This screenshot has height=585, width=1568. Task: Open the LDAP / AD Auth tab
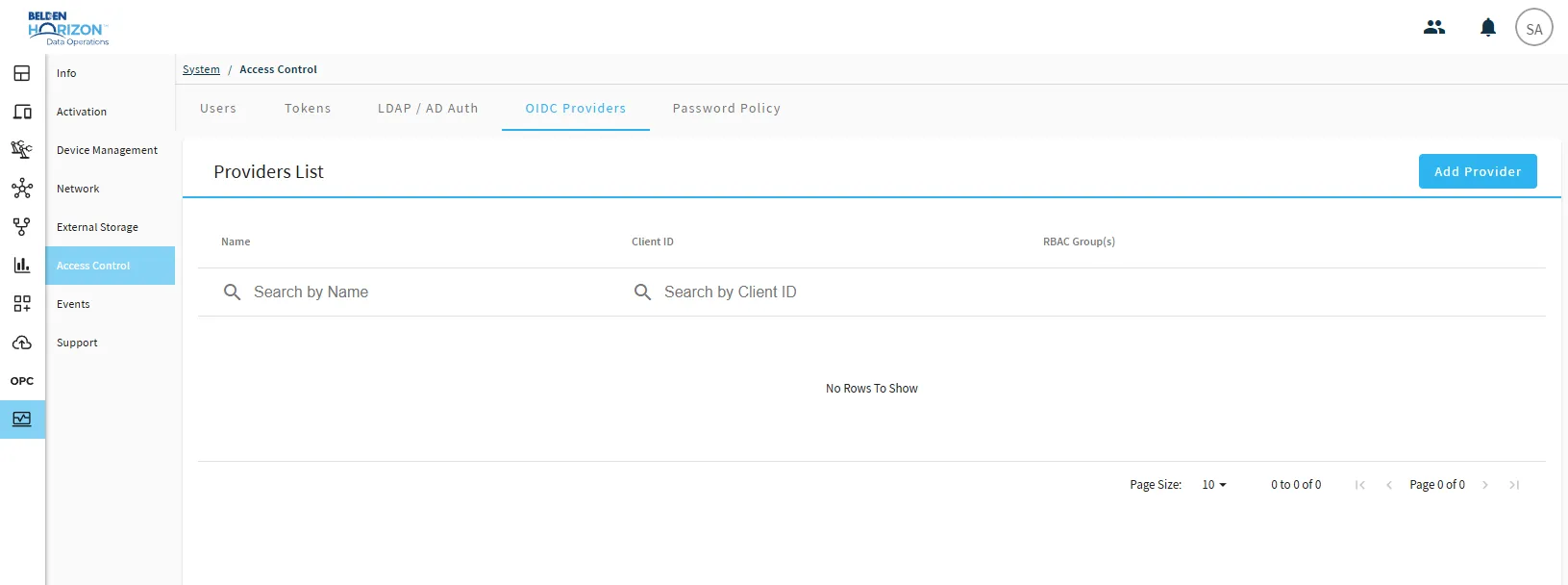(x=428, y=109)
